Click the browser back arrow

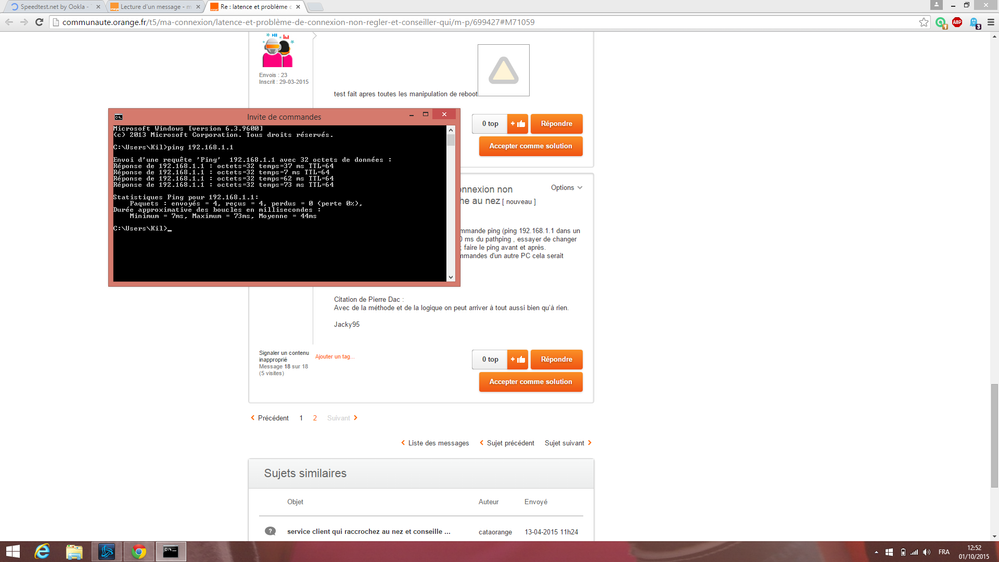pyautogui.click(x=9, y=22)
